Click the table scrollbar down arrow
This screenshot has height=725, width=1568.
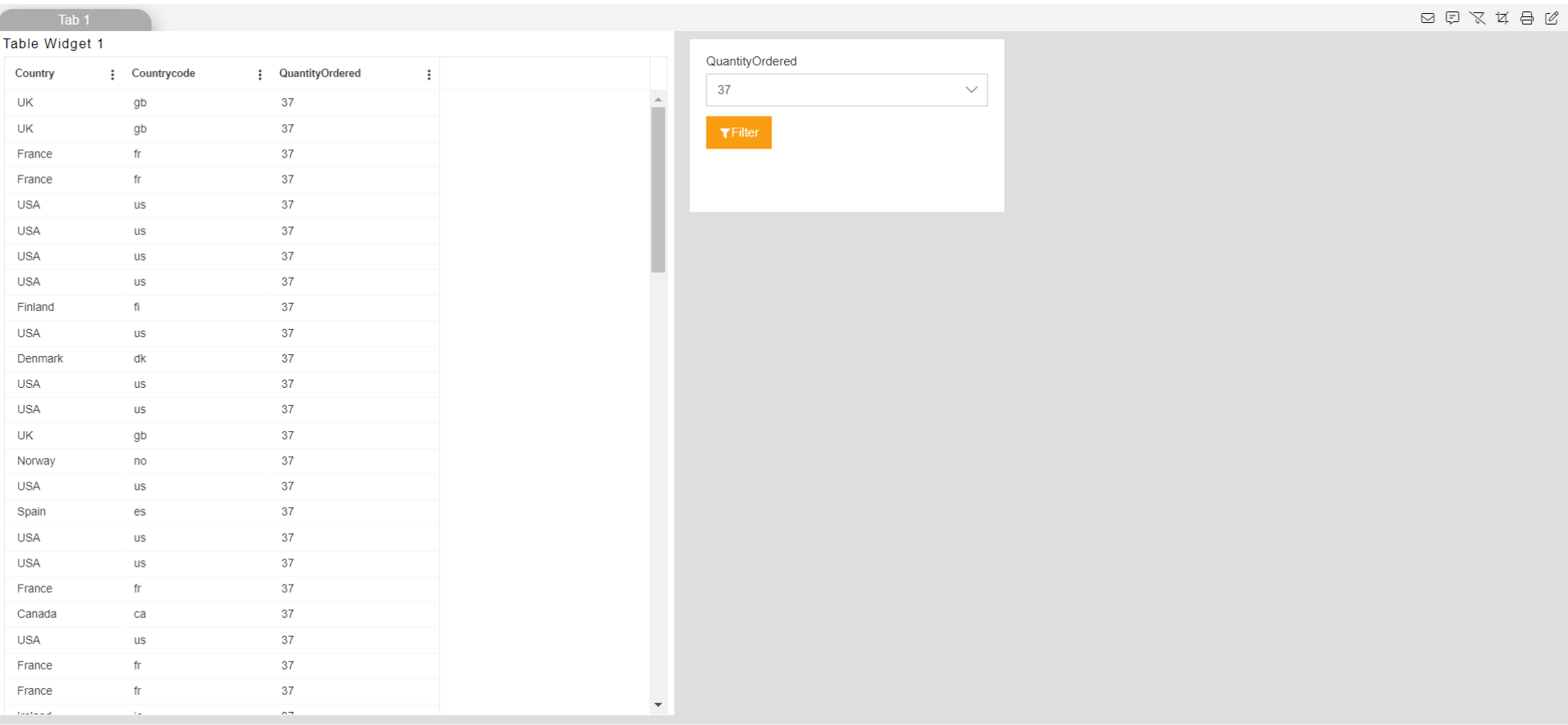pos(658,705)
